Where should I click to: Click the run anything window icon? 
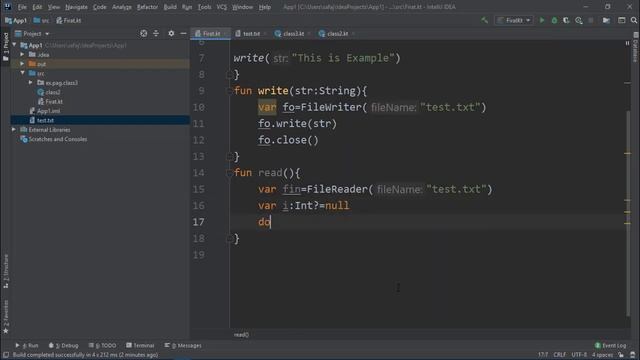(x=622, y=20)
